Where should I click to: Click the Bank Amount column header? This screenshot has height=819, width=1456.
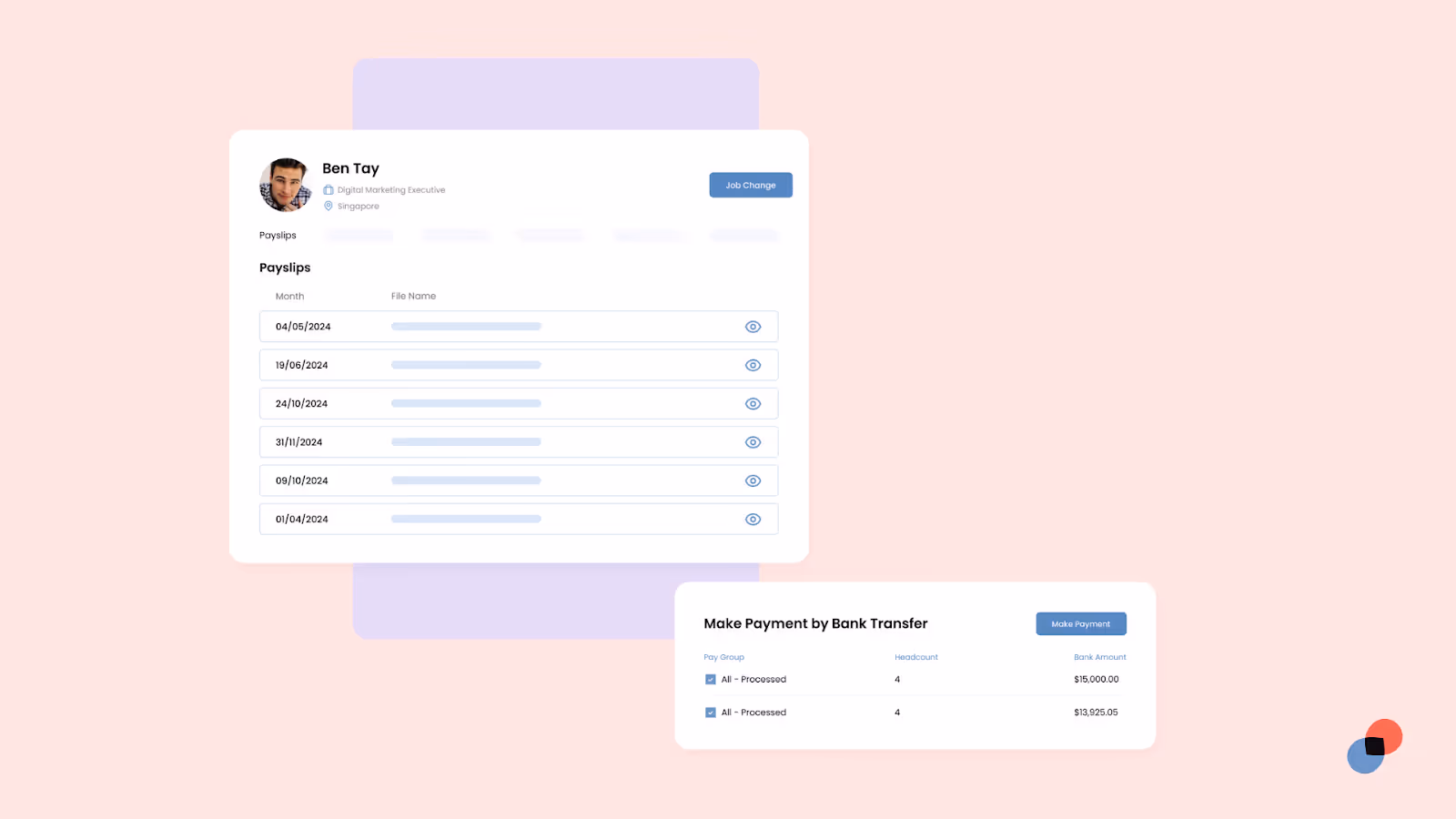point(1100,657)
